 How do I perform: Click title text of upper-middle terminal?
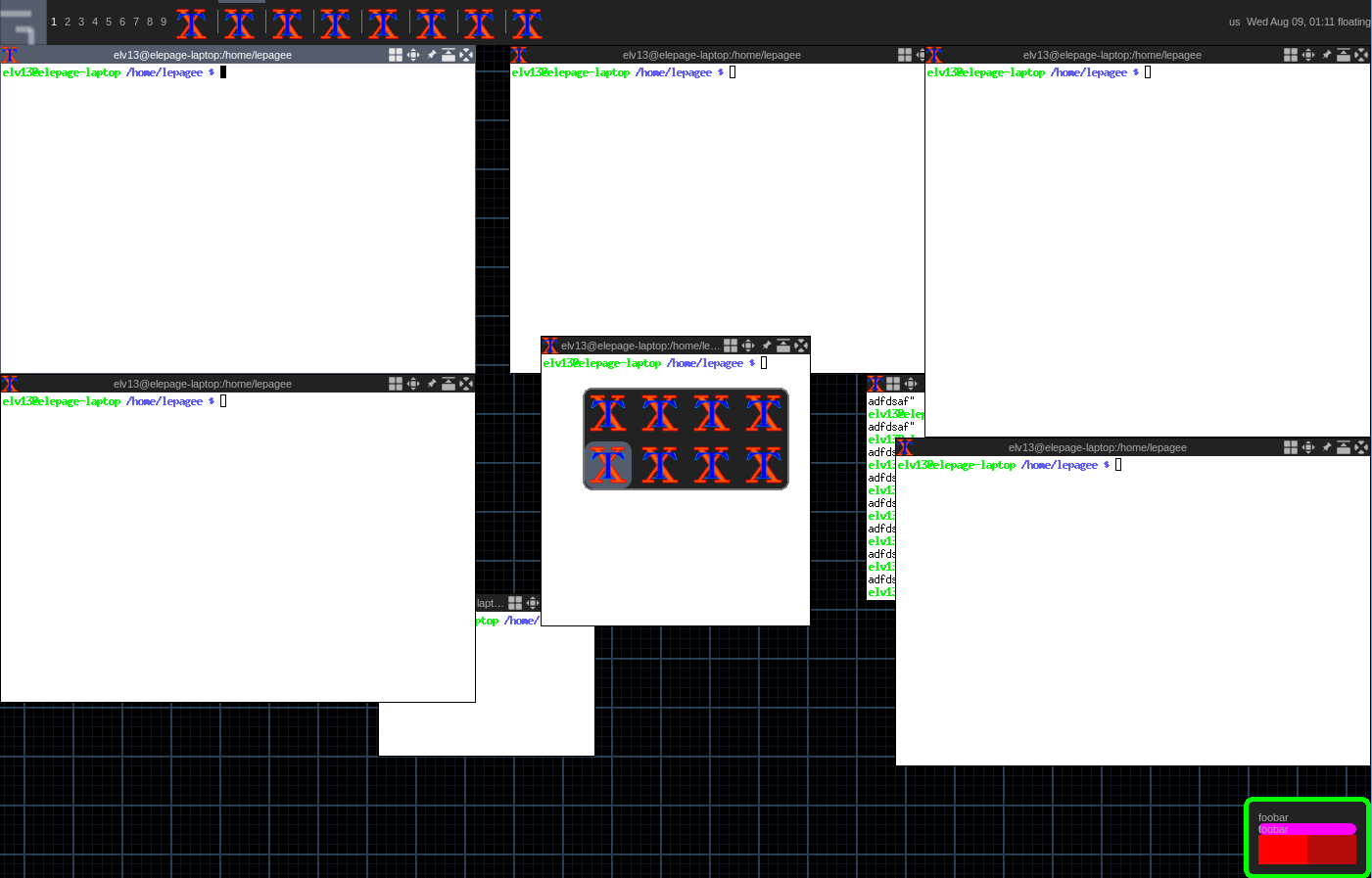(x=712, y=55)
